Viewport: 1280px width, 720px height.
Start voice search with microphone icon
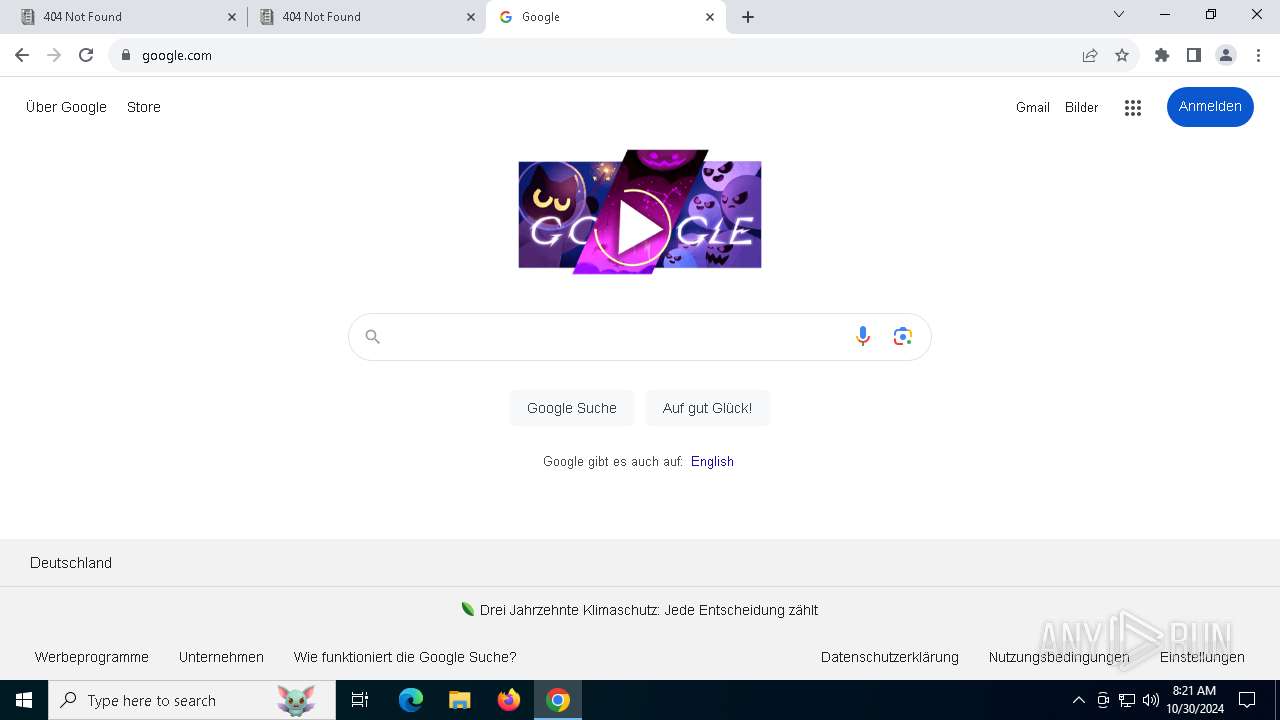[x=862, y=337]
